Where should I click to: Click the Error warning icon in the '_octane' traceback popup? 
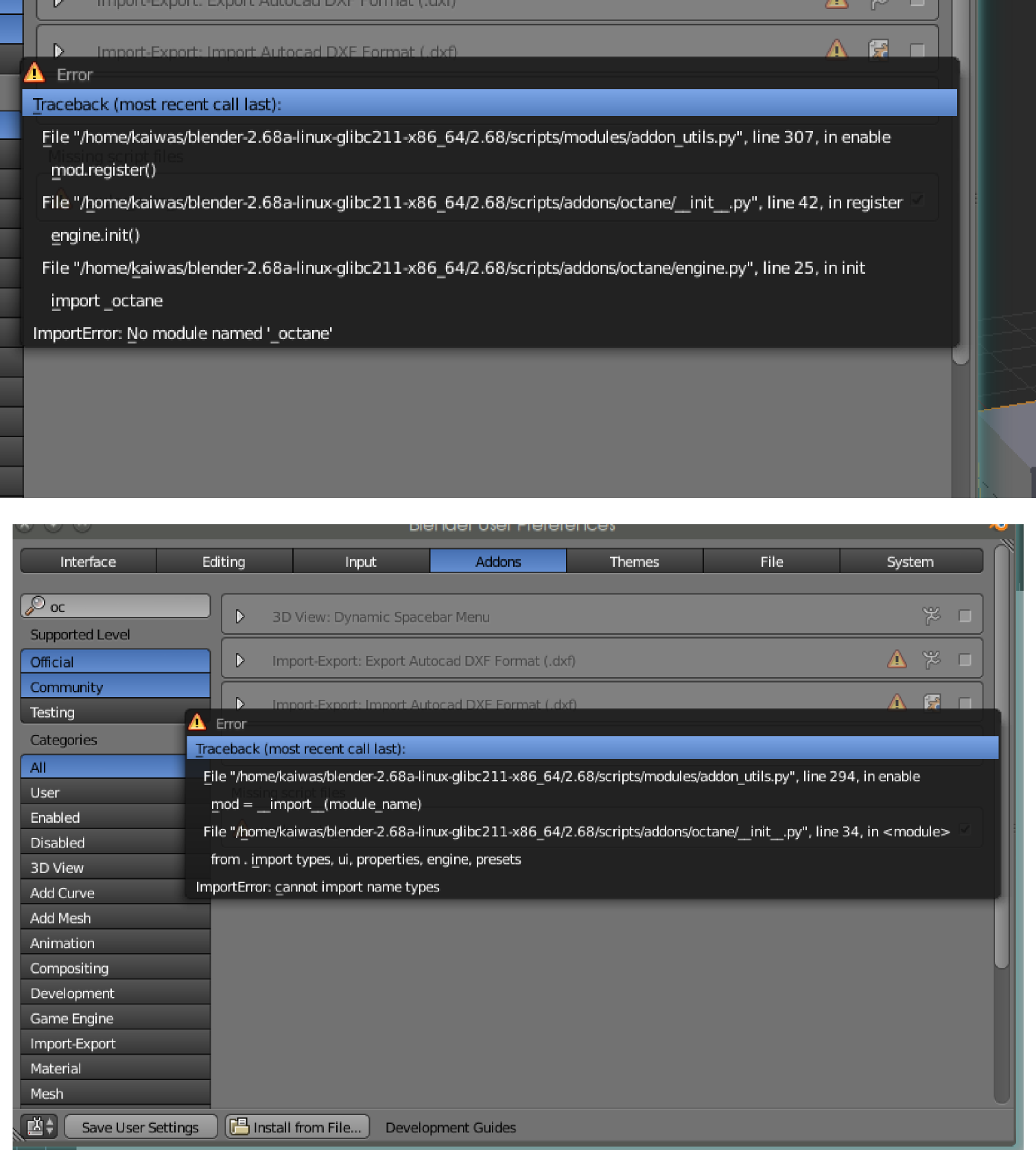34,73
